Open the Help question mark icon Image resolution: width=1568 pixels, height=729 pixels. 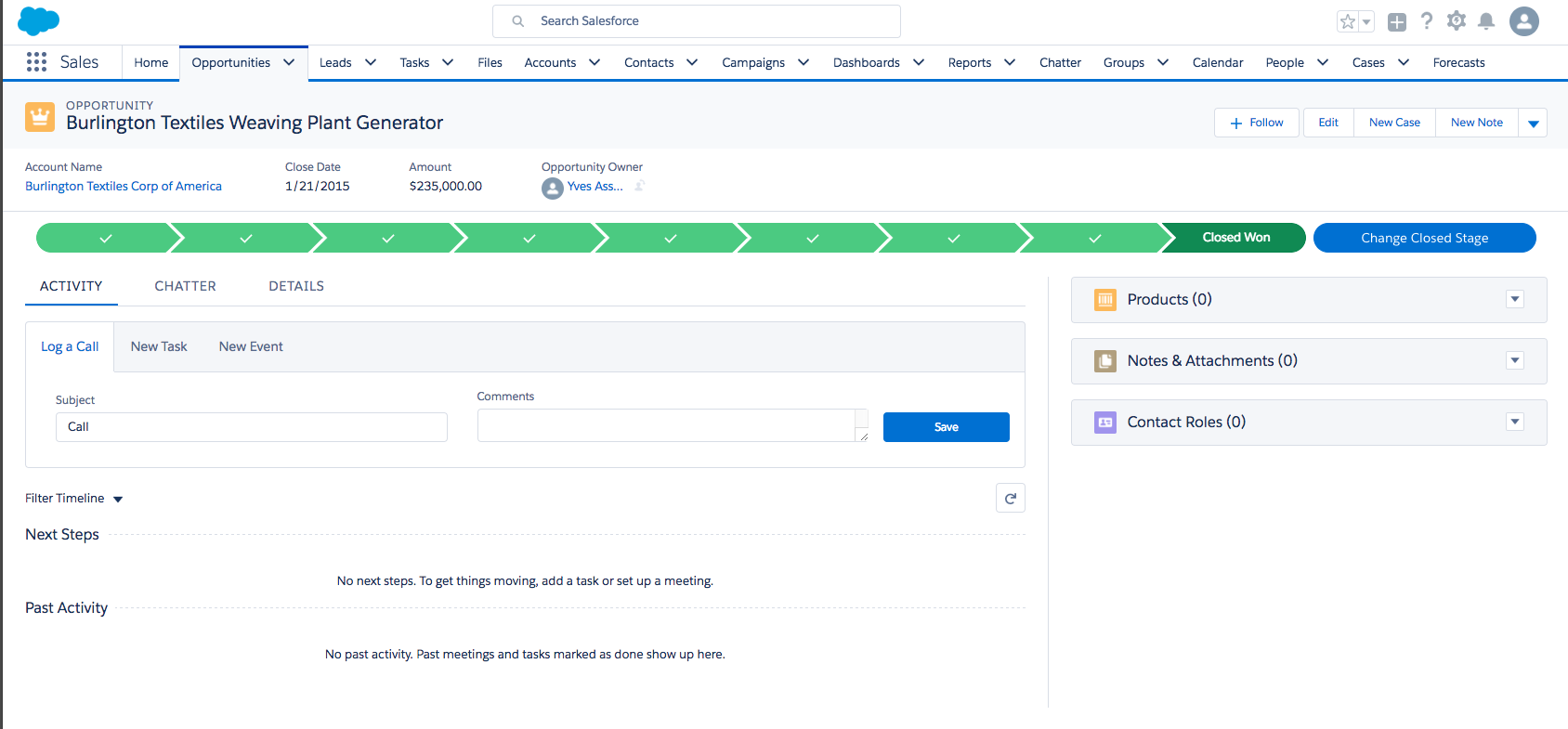tap(1426, 21)
